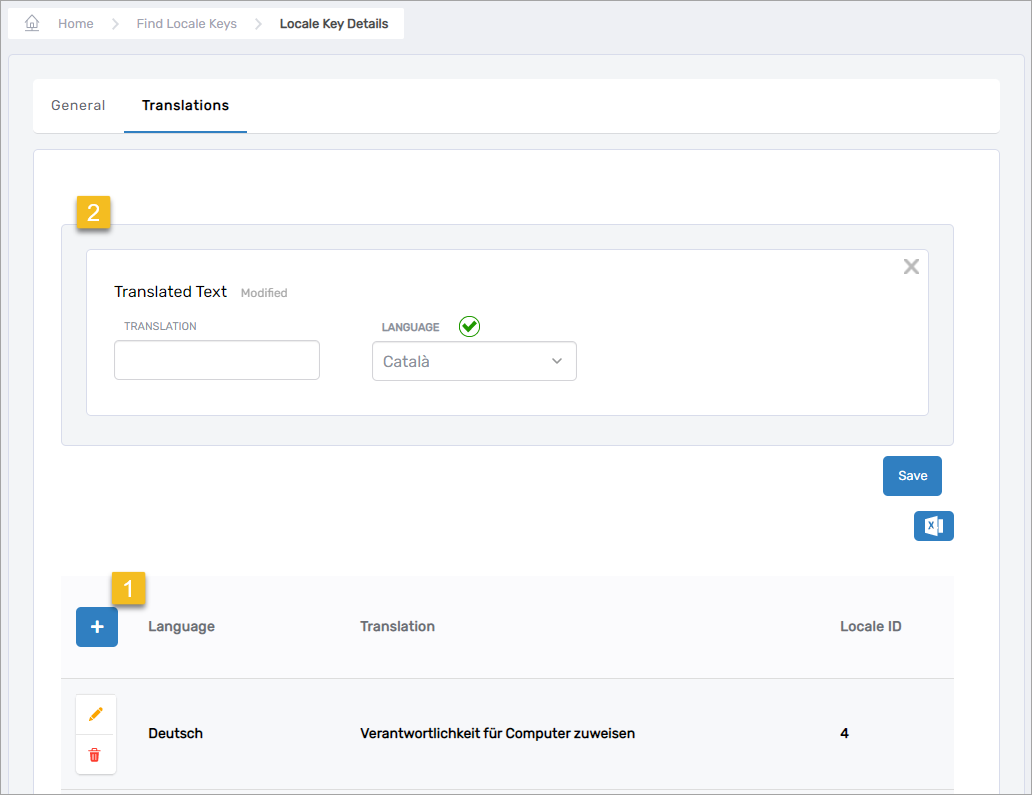
Task: Switch to the General tab
Action: pos(78,106)
